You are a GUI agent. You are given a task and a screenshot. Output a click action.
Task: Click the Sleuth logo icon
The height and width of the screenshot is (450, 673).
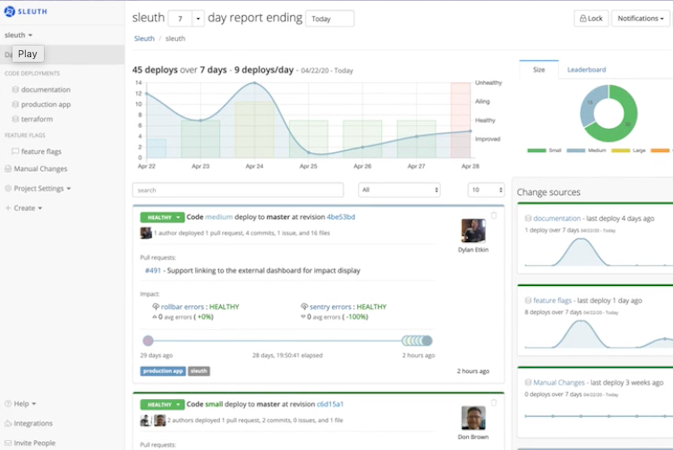point(10,9)
